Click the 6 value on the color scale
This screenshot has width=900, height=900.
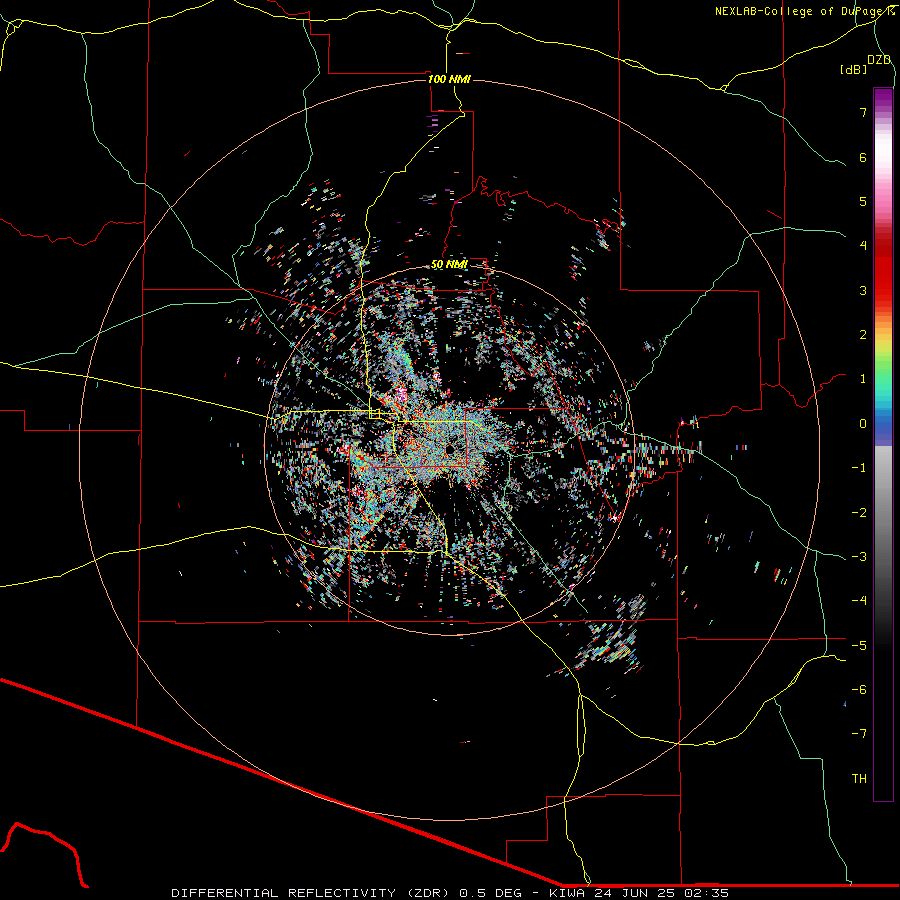pyautogui.click(x=863, y=157)
